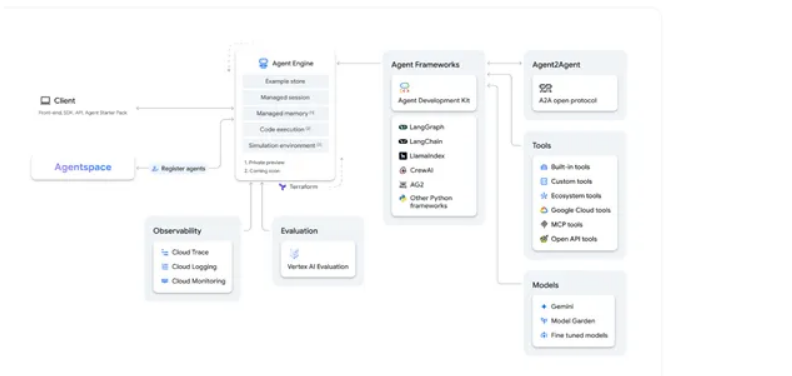Click the 'Cloud Logging' text
Viewport: 792px width, 376px height.
click(194, 267)
